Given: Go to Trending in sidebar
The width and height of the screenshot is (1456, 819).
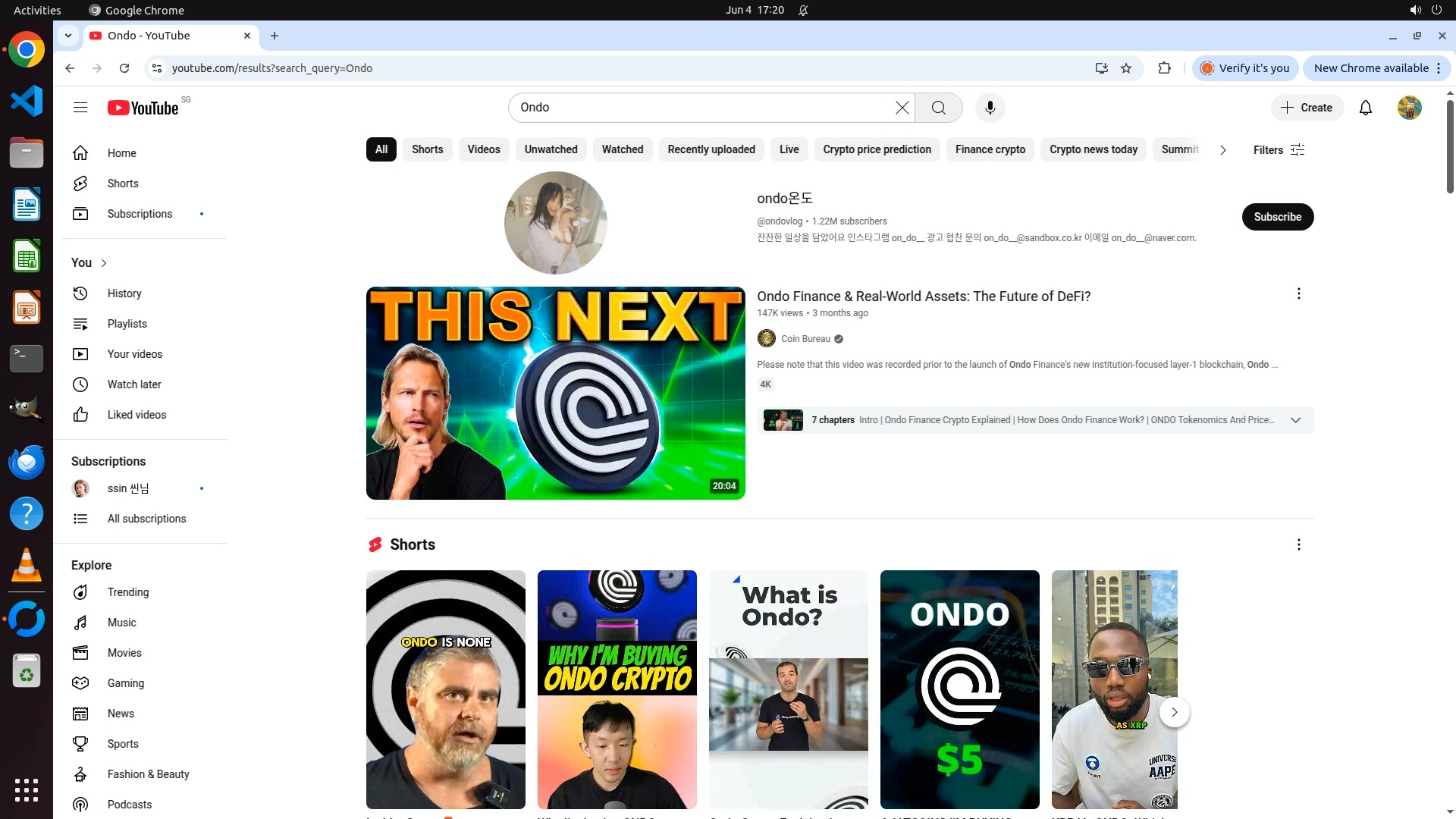Looking at the screenshot, I should click(127, 592).
